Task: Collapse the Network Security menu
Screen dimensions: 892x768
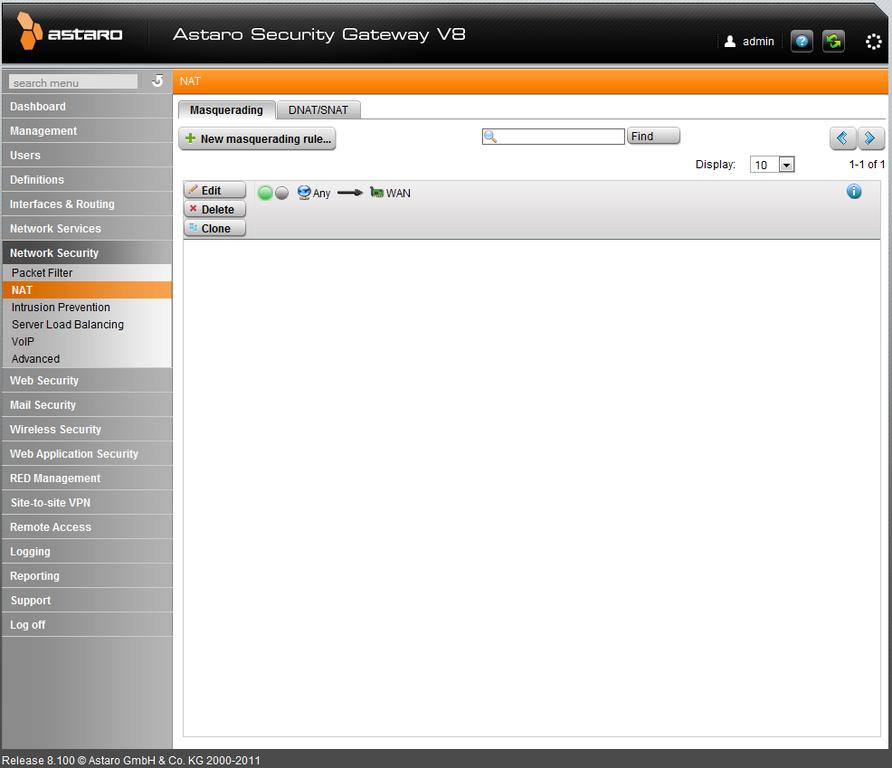Action: (87, 253)
